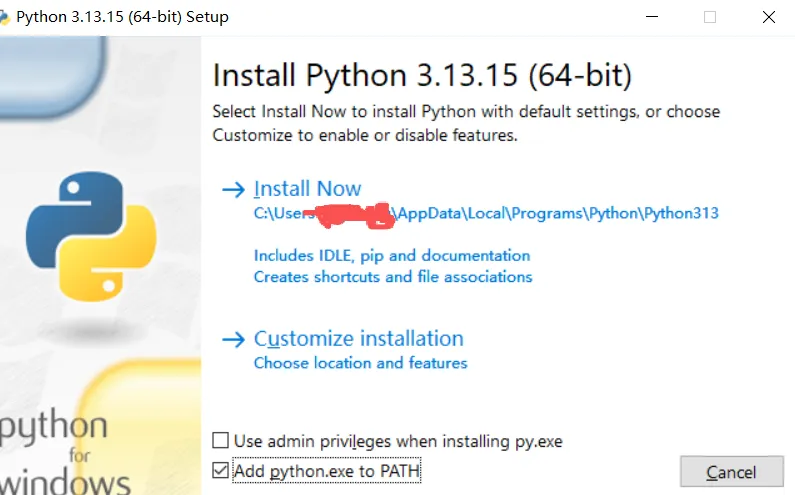Open Customize installation option
The width and height of the screenshot is (795, 495).
click(358, 339)
